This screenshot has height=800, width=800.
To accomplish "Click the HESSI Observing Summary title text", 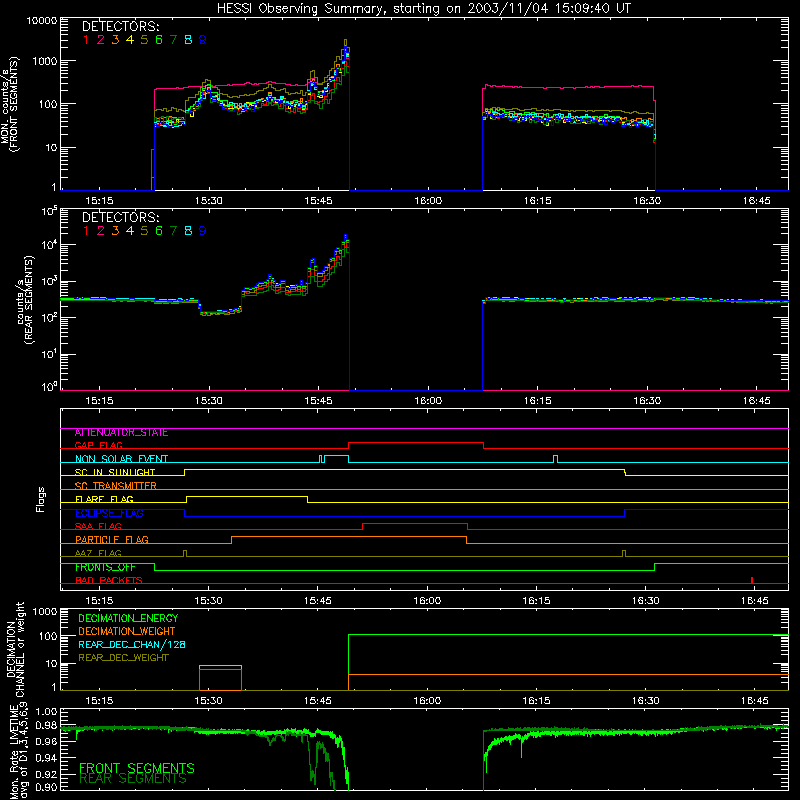I will (423, 8).
